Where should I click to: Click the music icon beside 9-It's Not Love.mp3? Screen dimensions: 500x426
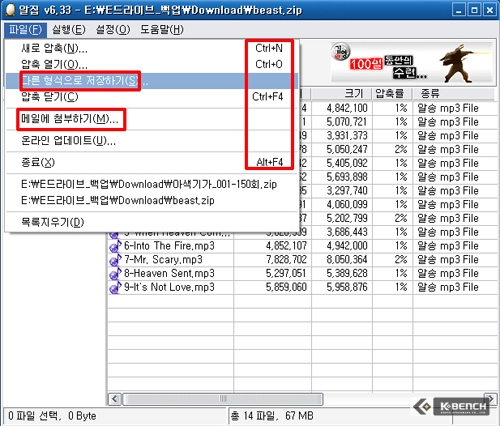point(115,288)
